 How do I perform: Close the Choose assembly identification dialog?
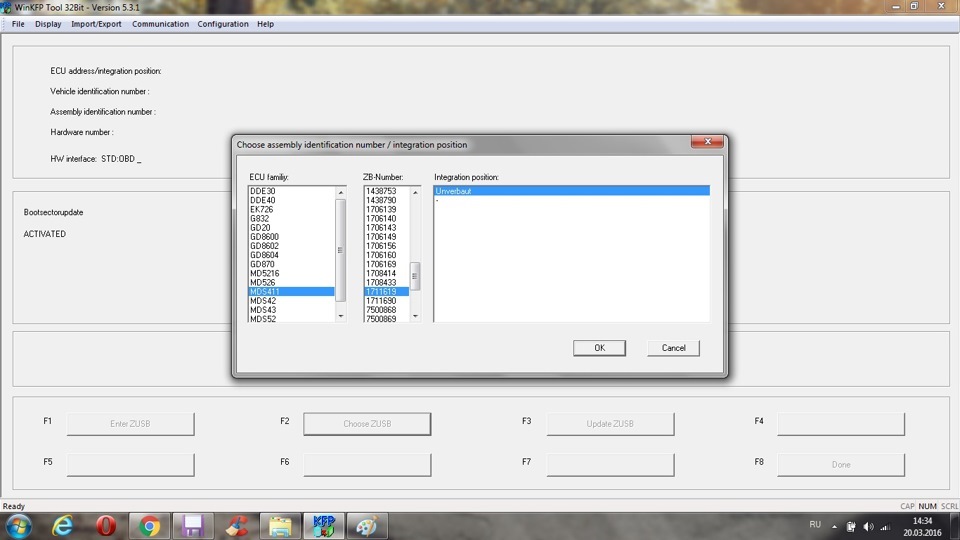click(x=706, y=144)
